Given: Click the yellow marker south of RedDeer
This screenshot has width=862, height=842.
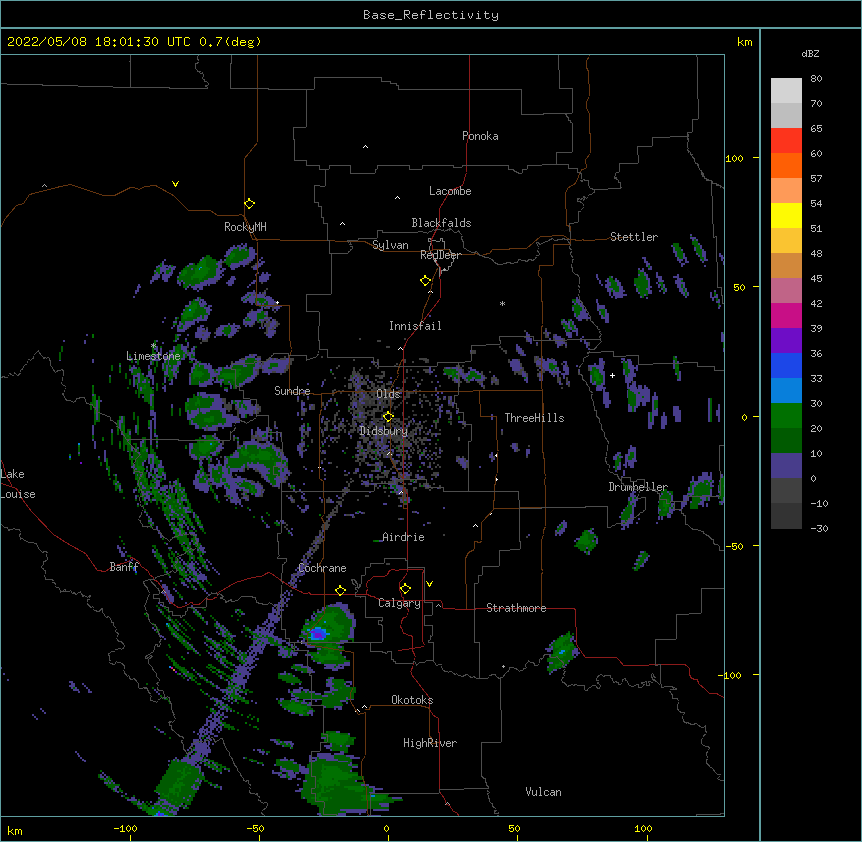Looking at the screenshot, I should (426, 281).
